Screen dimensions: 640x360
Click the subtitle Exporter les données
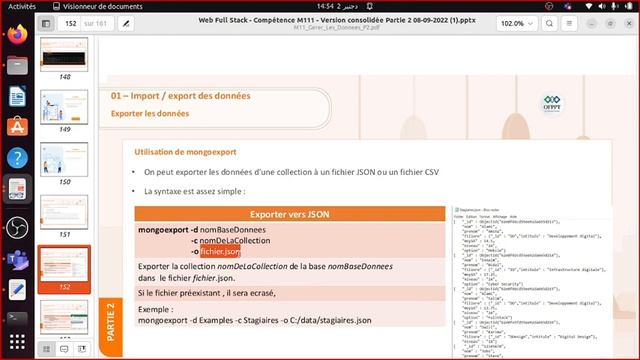150,113
